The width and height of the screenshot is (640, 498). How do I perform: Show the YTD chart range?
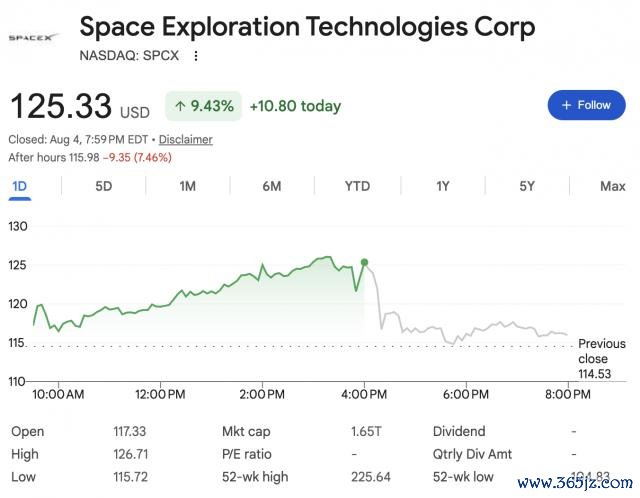tap(358, 187)
